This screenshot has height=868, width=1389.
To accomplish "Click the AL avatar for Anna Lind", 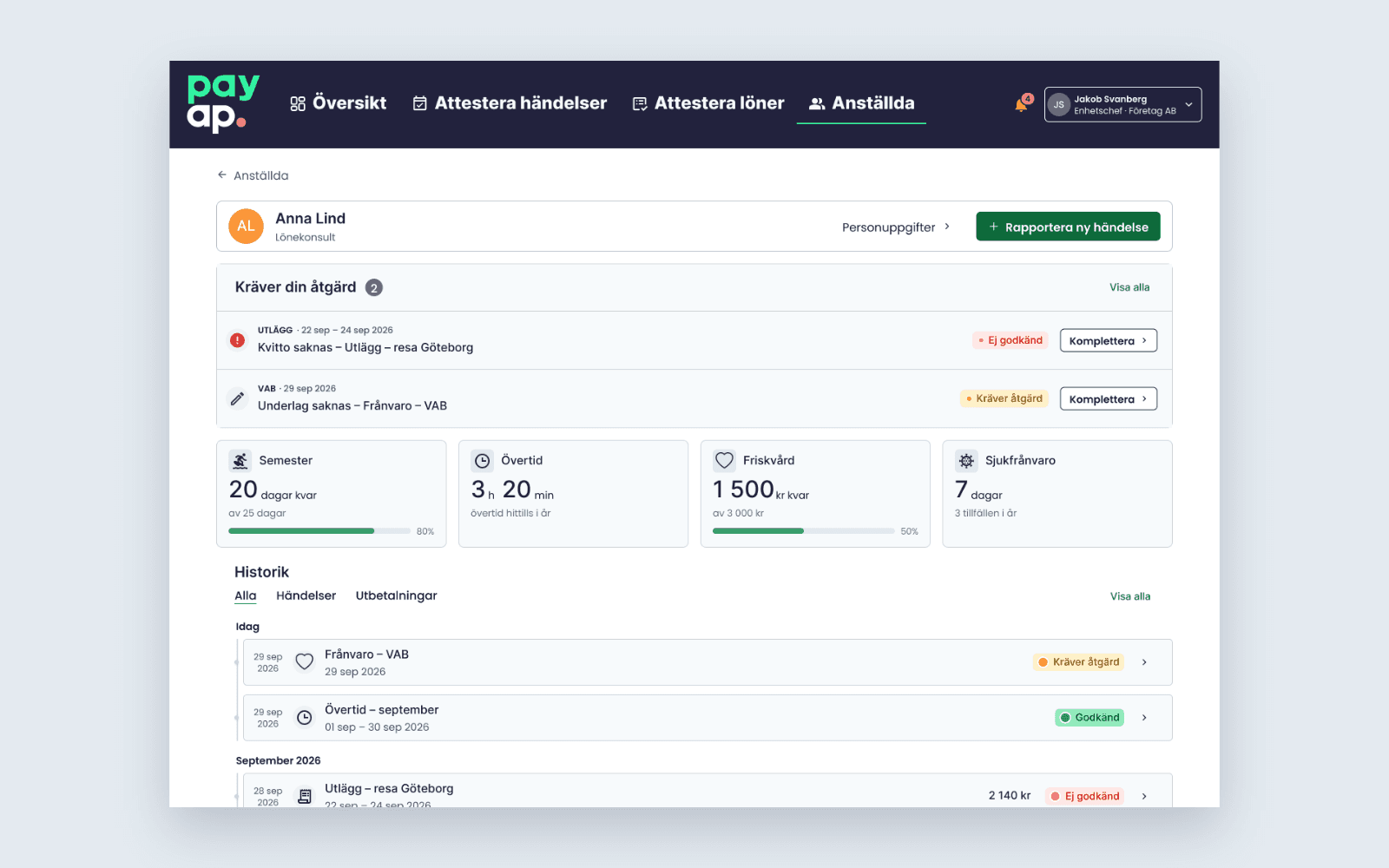I will pos(246,227).
